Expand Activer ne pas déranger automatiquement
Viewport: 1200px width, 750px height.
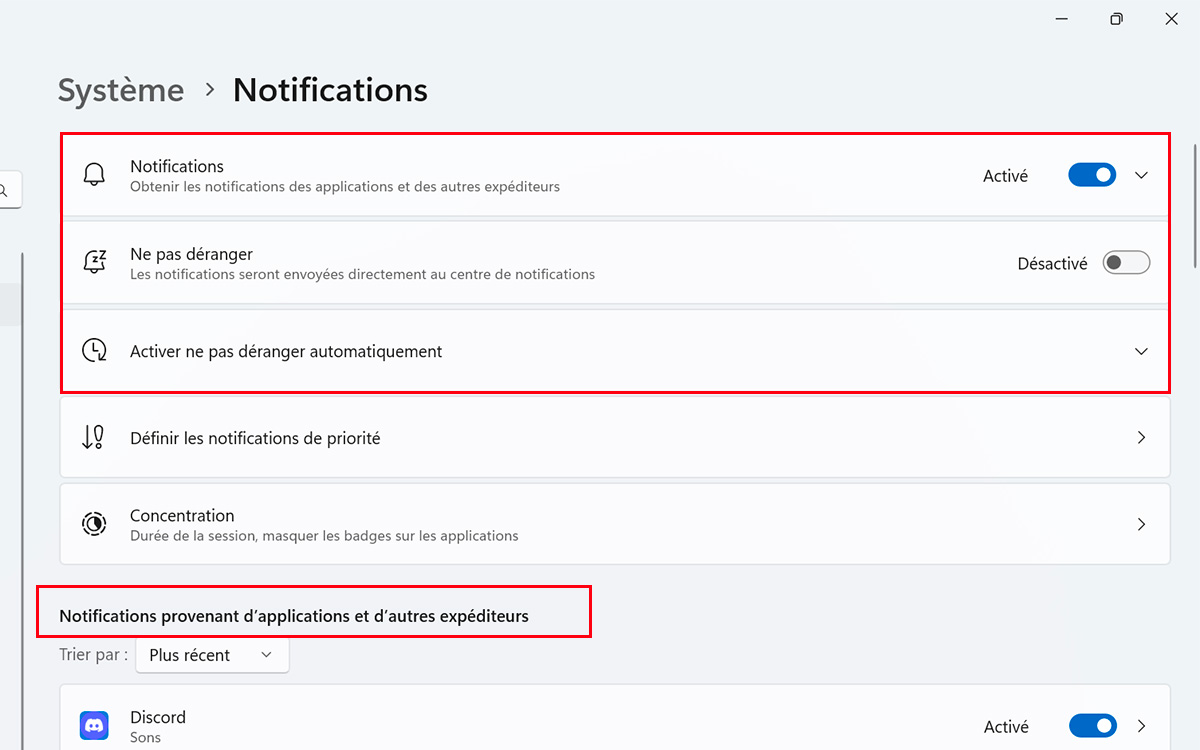tap(1141, 351)
